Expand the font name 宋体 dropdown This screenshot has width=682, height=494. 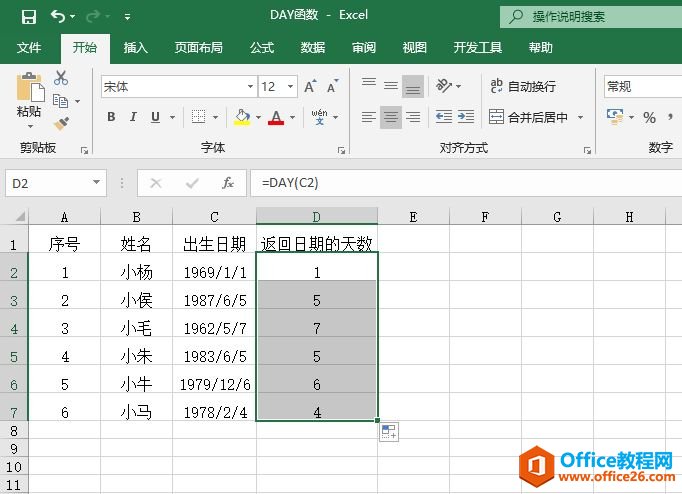[248, 87]
